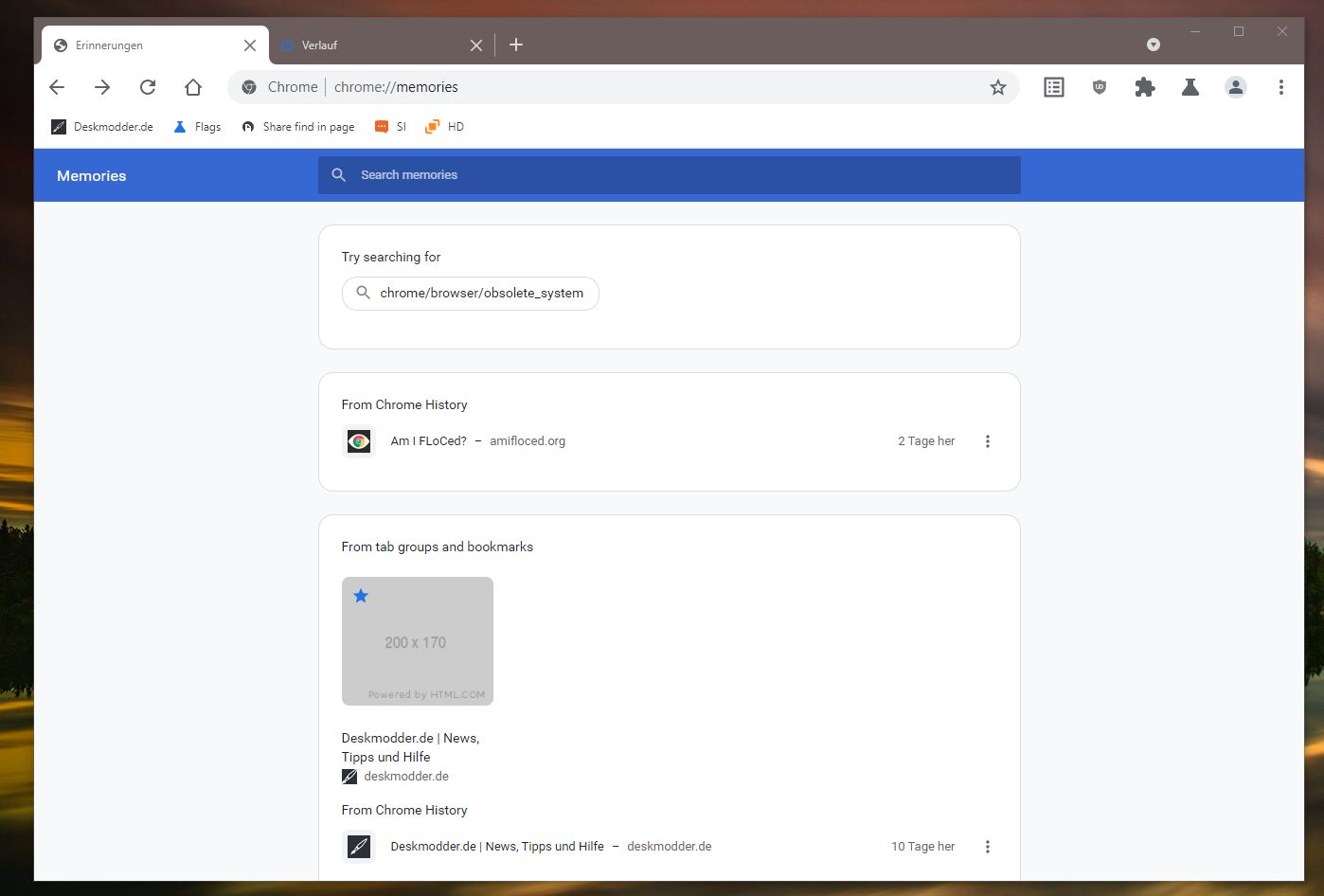Click the deskmodder.de link under the card
The width and height of the screenshot is (1324, 896).
pyautogui.click(x=406, y=777)
